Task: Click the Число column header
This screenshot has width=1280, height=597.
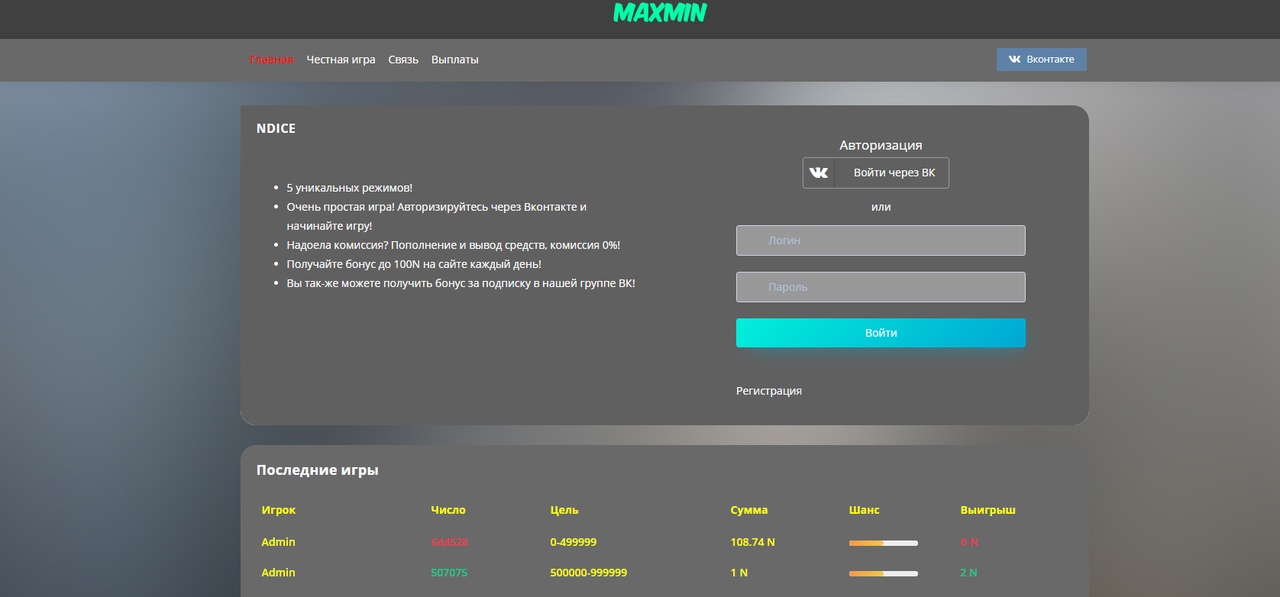Action: pos(448,510)
